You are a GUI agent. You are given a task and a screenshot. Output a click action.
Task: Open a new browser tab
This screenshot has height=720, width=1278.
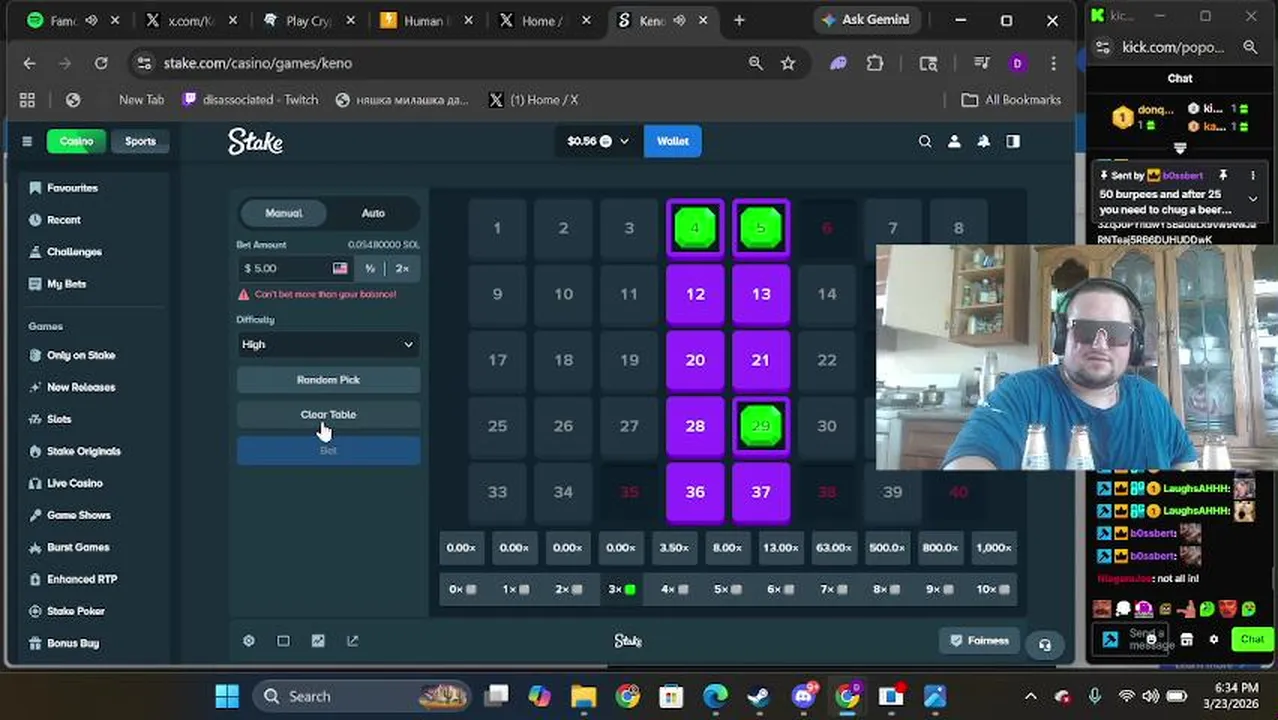(x=739, y=20)
